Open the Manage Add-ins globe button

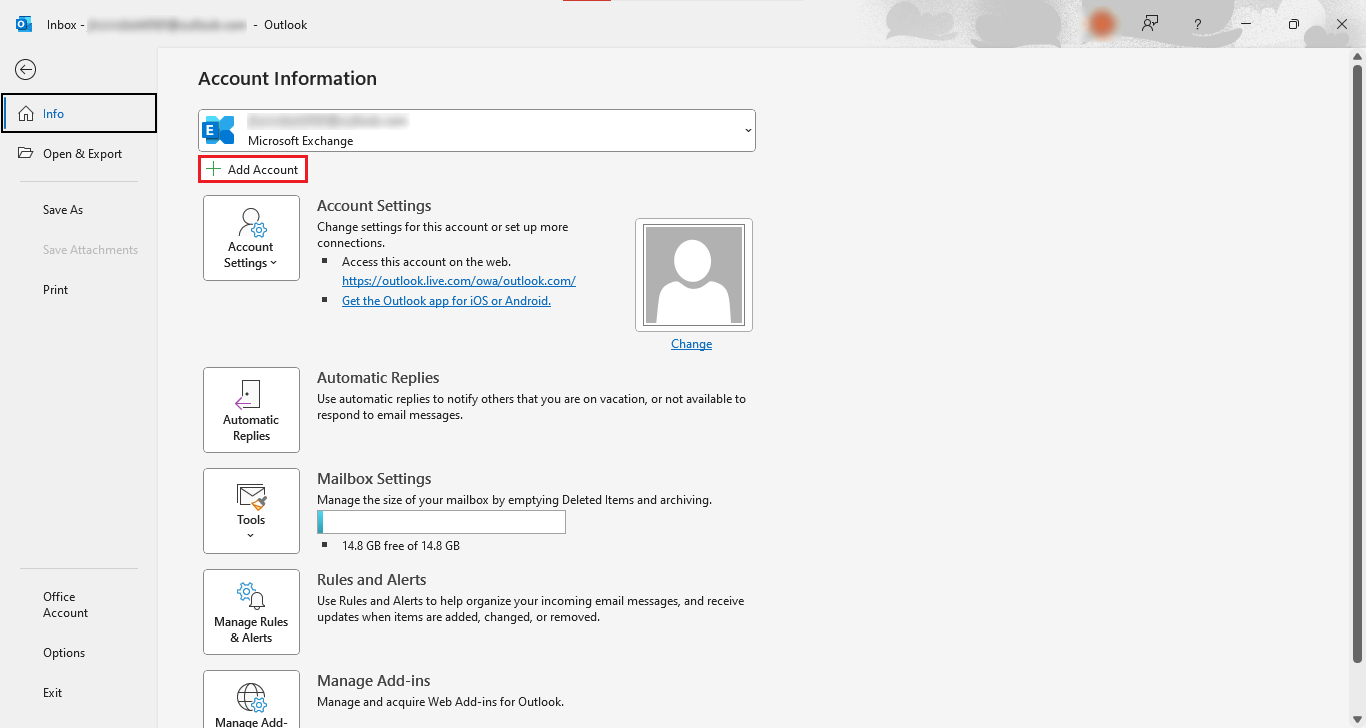[251, 700]
